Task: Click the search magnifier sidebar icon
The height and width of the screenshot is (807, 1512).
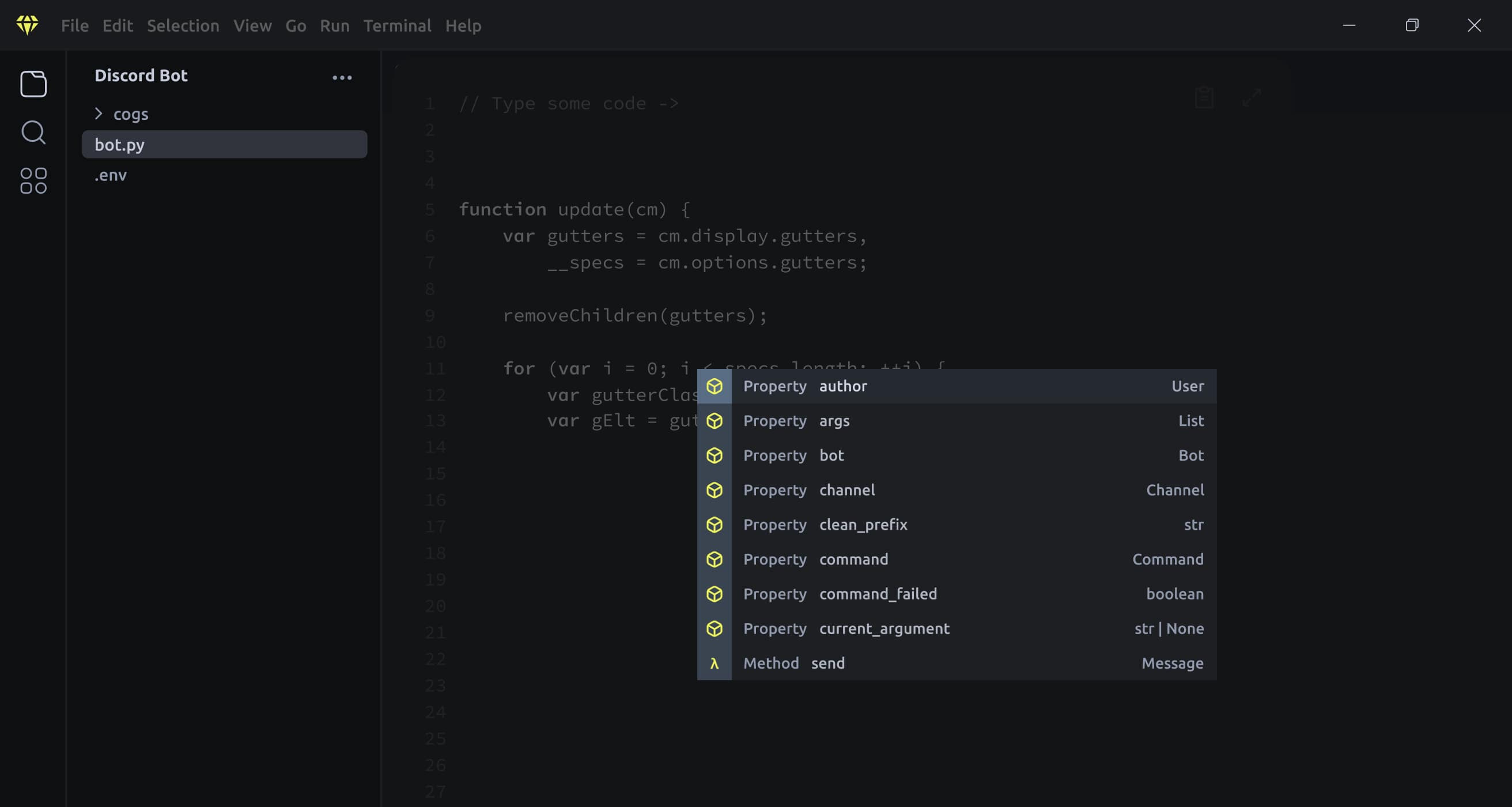Action: (33, 132)
